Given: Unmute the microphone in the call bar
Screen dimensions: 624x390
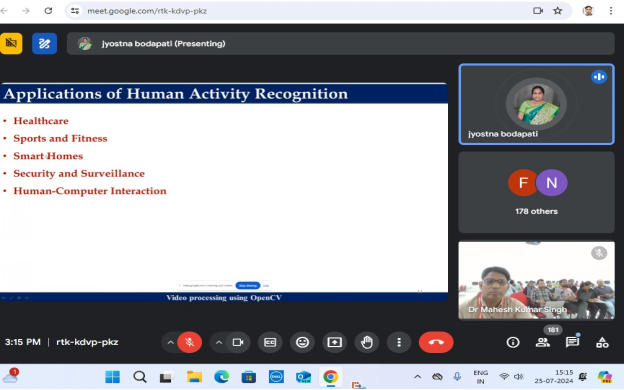Looking at the screenshot, I should pyautogui.click(x=189, y=342).
